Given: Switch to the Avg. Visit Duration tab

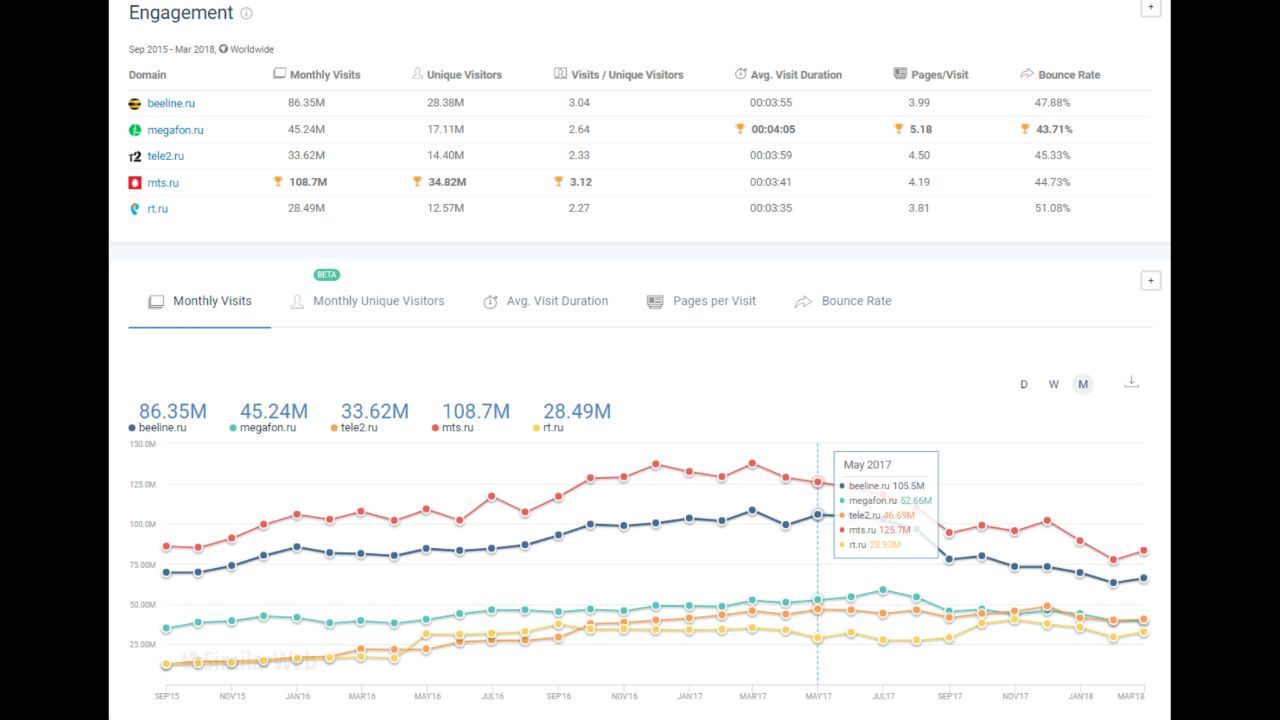Looking at the screenshot, I should (x=546, y=301).
